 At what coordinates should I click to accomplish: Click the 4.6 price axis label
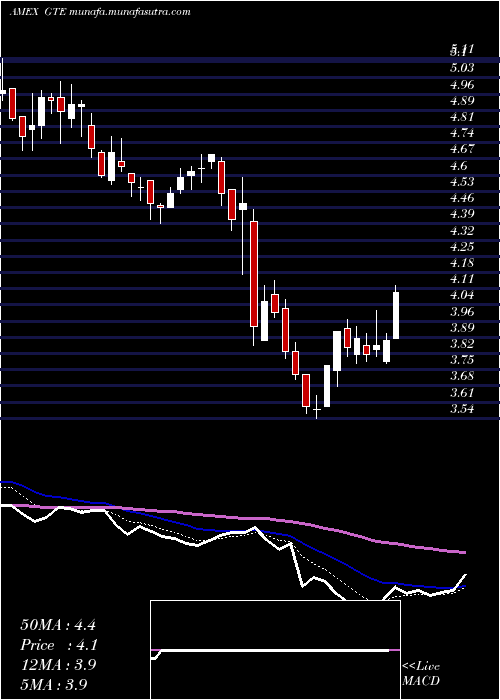pyautogui.click(x=458, y=165)
